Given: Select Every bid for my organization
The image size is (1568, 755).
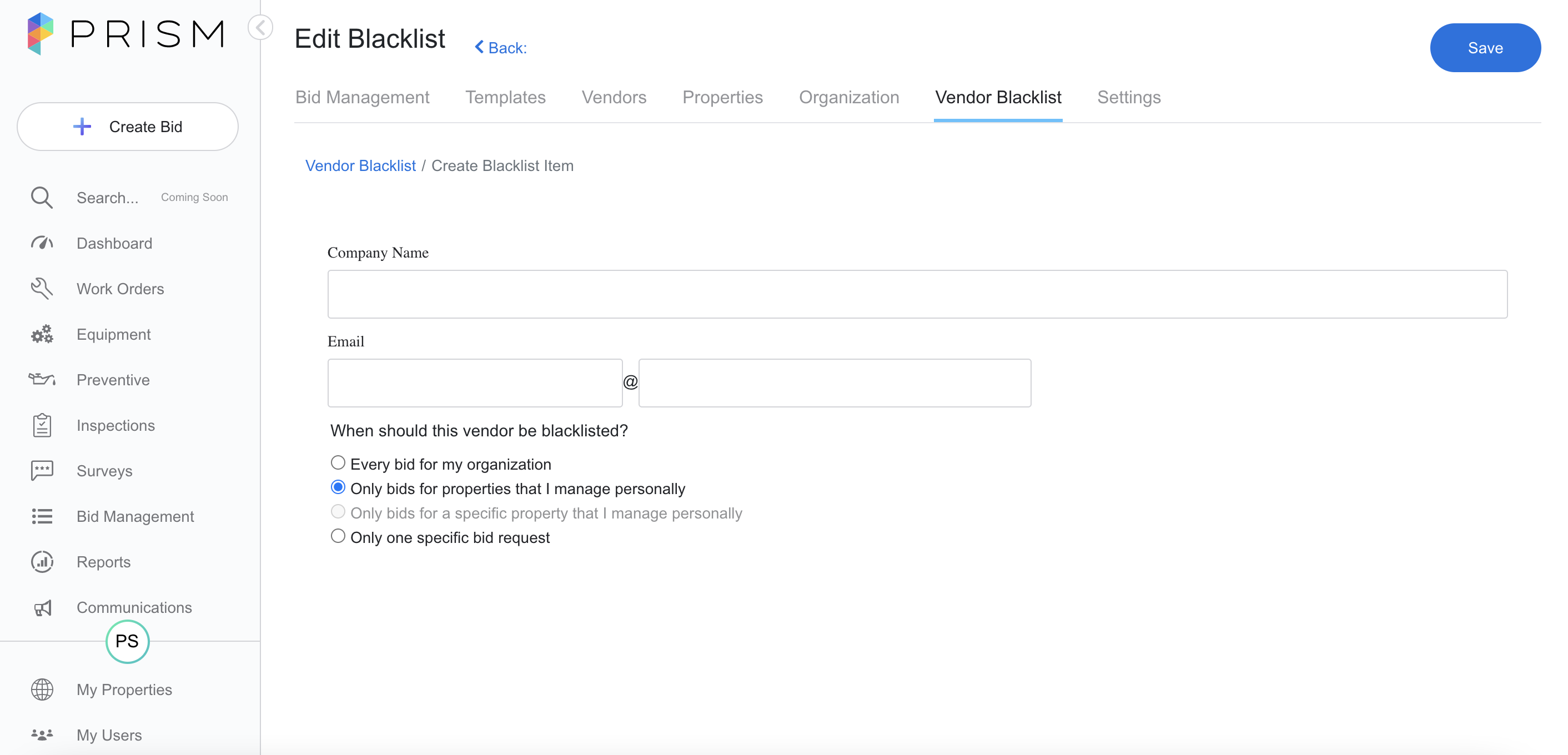Looking at the screenshot, I should pos(338,463).
